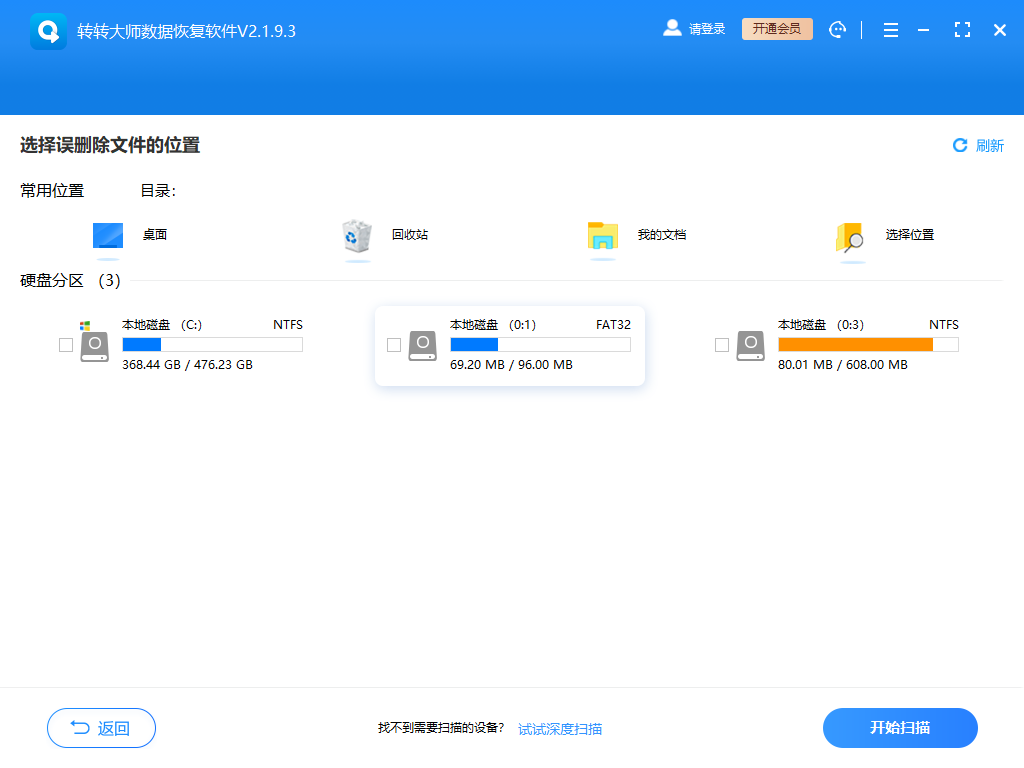
Task: Click the feedback globe icon in title bar
Action: click(837, 29)
